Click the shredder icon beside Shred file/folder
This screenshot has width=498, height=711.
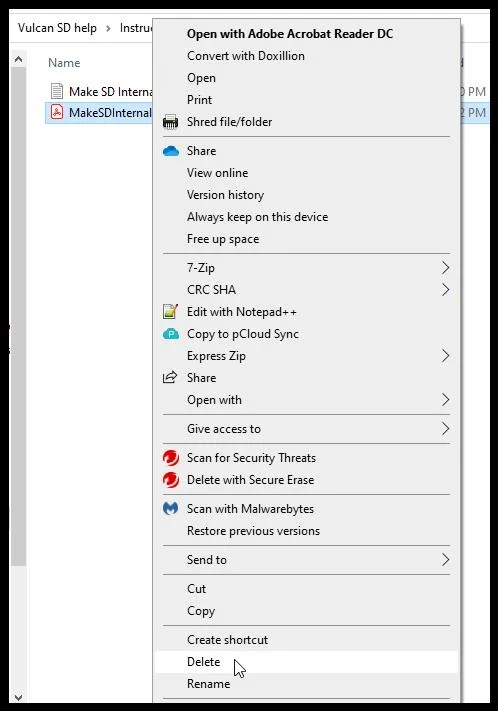tap(171, 122)
